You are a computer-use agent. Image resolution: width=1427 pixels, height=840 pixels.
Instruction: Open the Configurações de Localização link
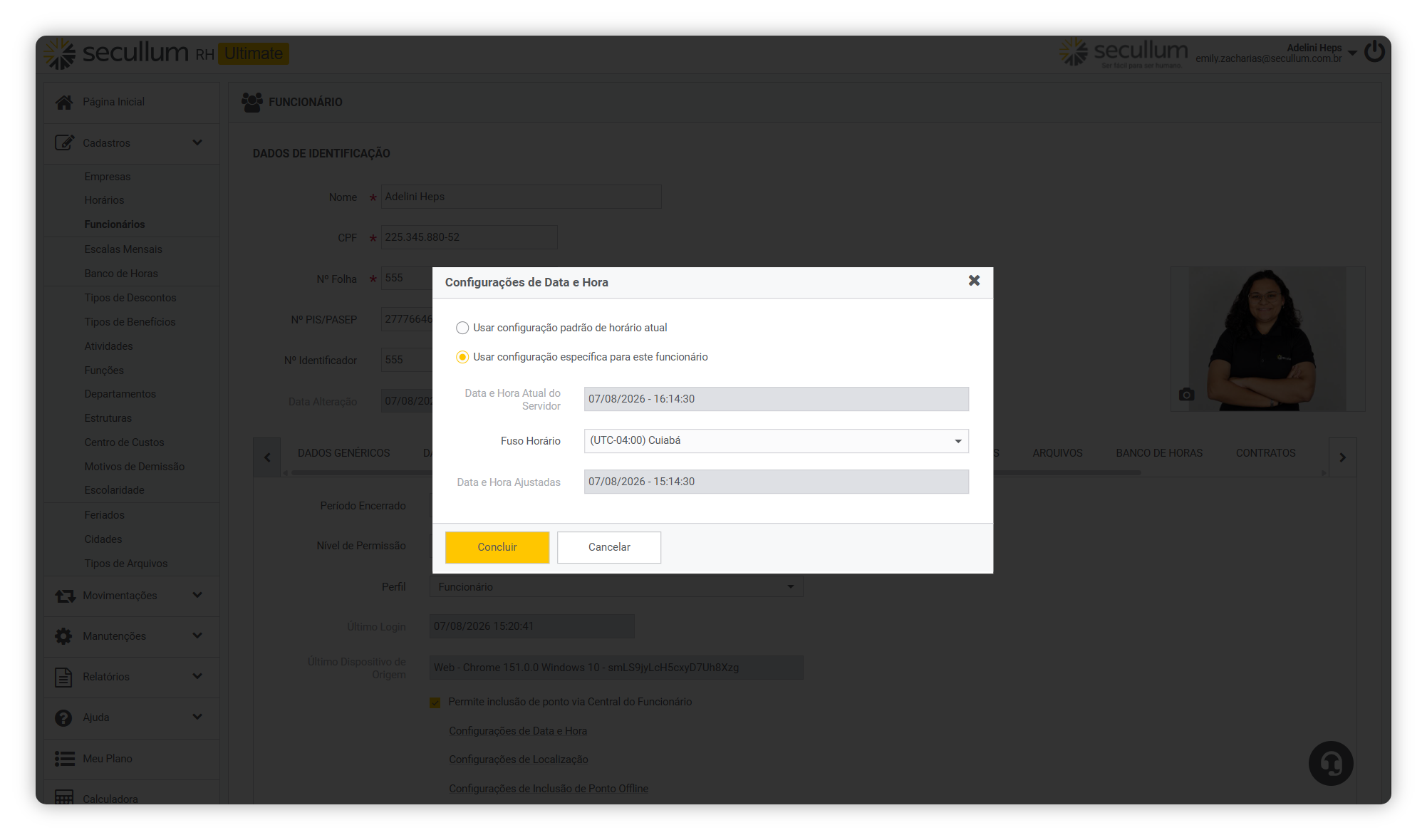click(x=519, y=759)
